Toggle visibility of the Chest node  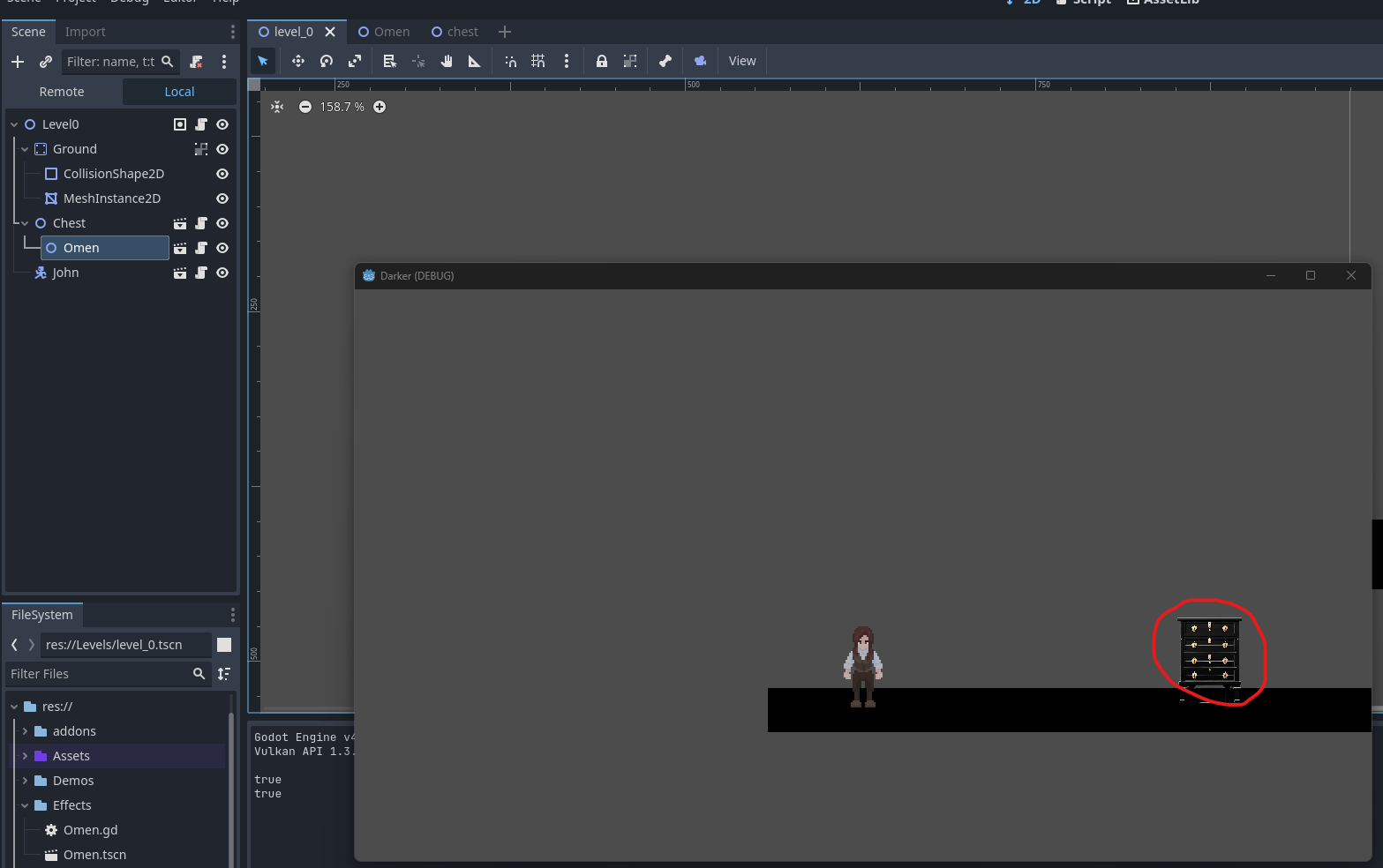coord(222,223)
